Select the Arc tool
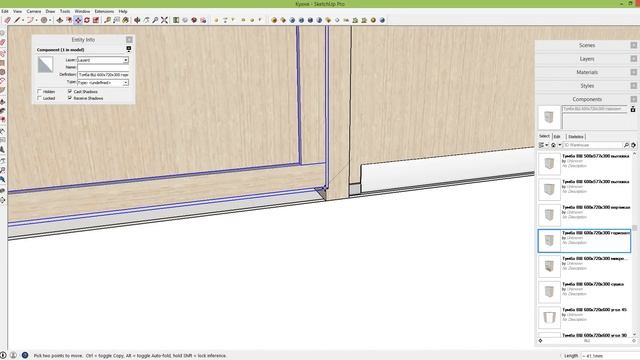Image resolution: width=640 pixels, height=360 pixels. [30, 20]
